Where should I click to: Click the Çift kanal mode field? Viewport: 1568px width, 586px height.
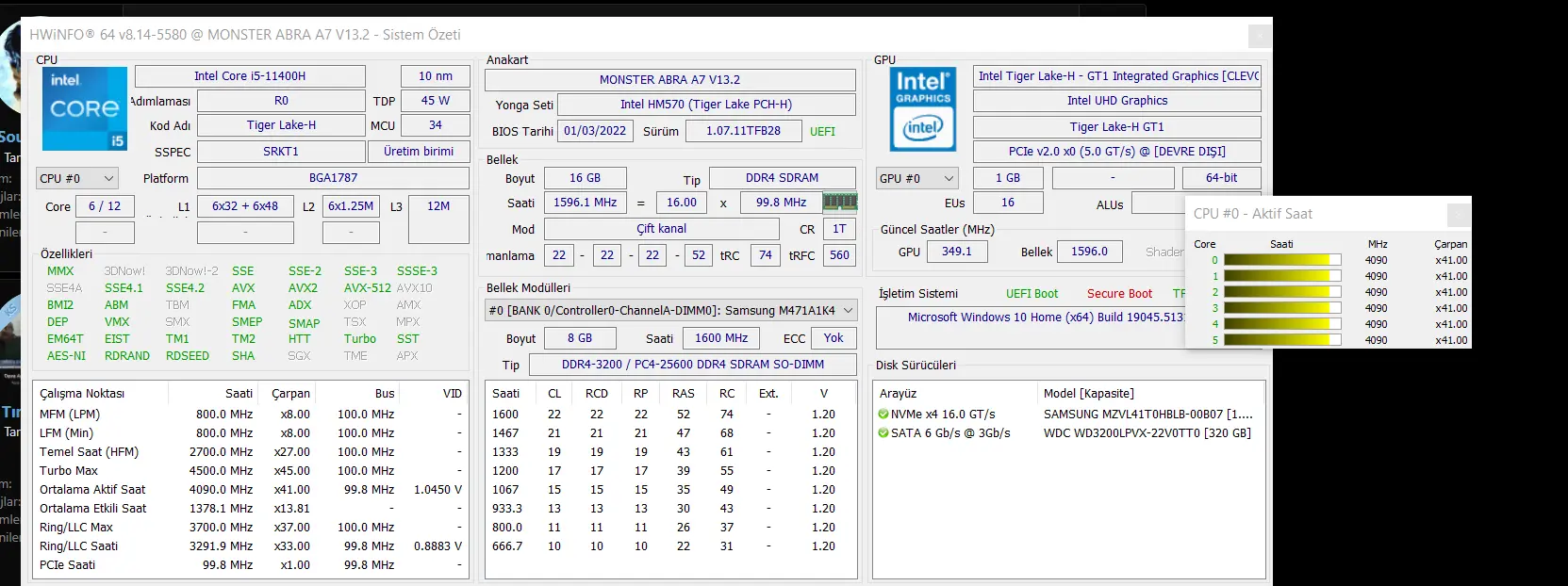pyautogui.click(x=661, y=229)
